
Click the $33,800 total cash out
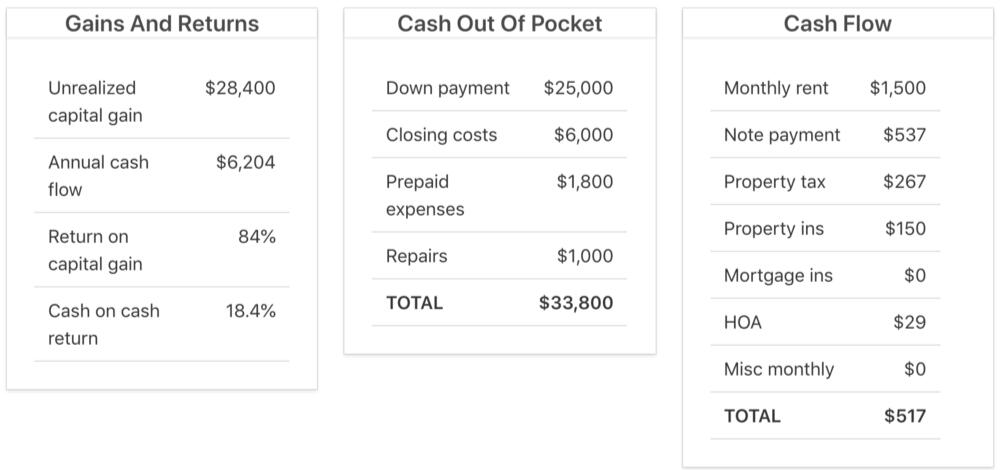(575, 303)
